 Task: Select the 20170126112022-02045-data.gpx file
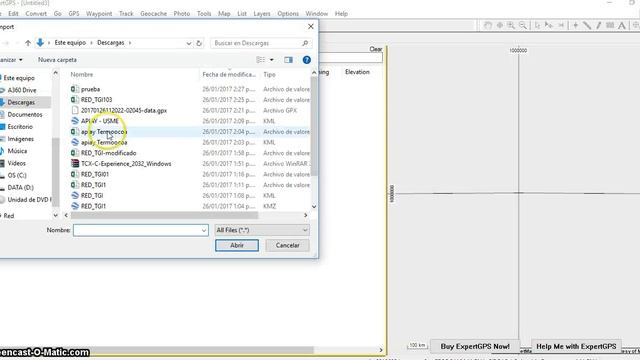point(124,110)
